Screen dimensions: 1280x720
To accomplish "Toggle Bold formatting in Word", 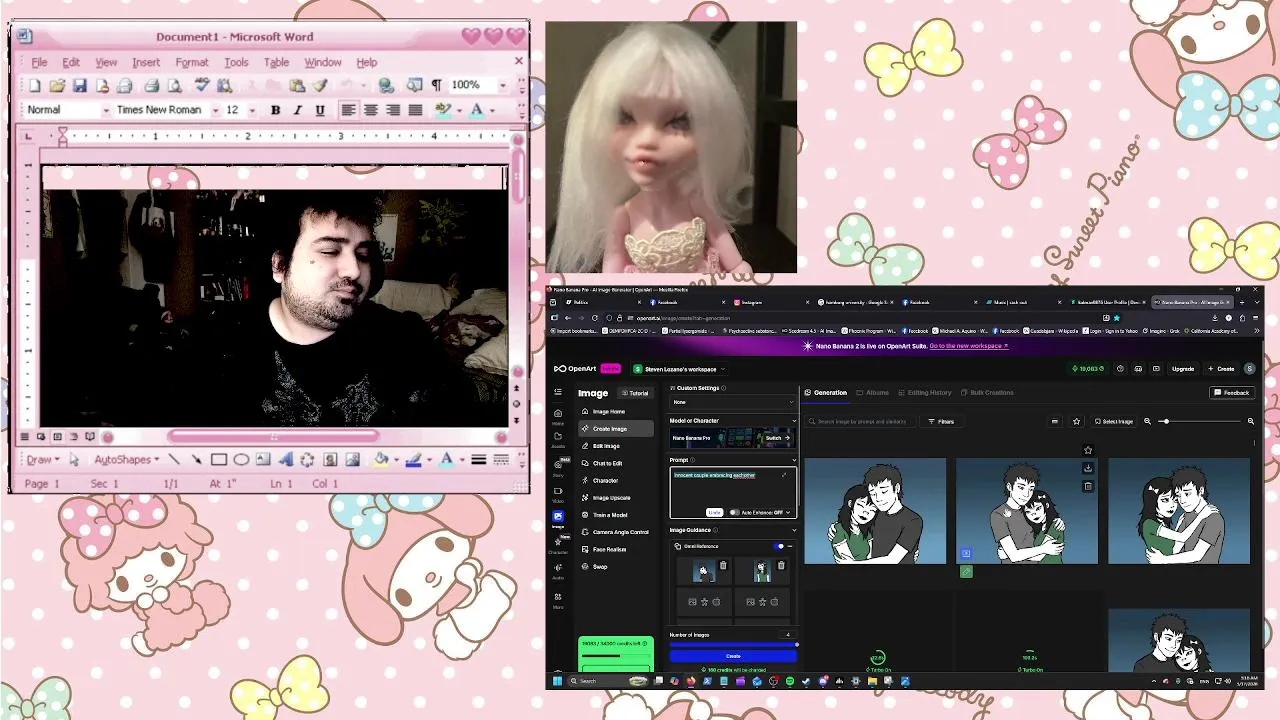I will coord(275,110).
